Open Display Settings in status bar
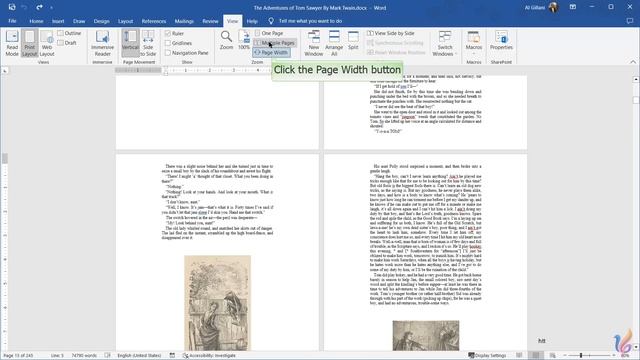Viewport: 640px width, 360px height. point(487,356)
